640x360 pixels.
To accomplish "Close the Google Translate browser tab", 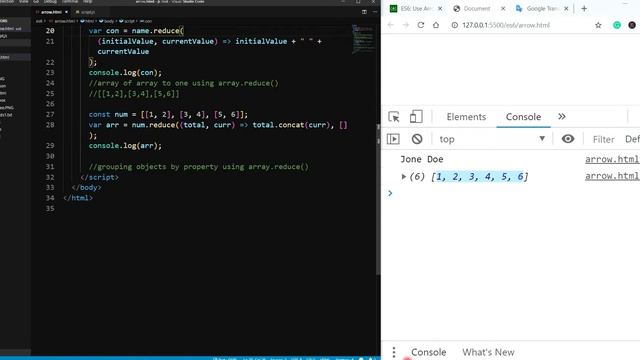I will click(x=566, y=9).
